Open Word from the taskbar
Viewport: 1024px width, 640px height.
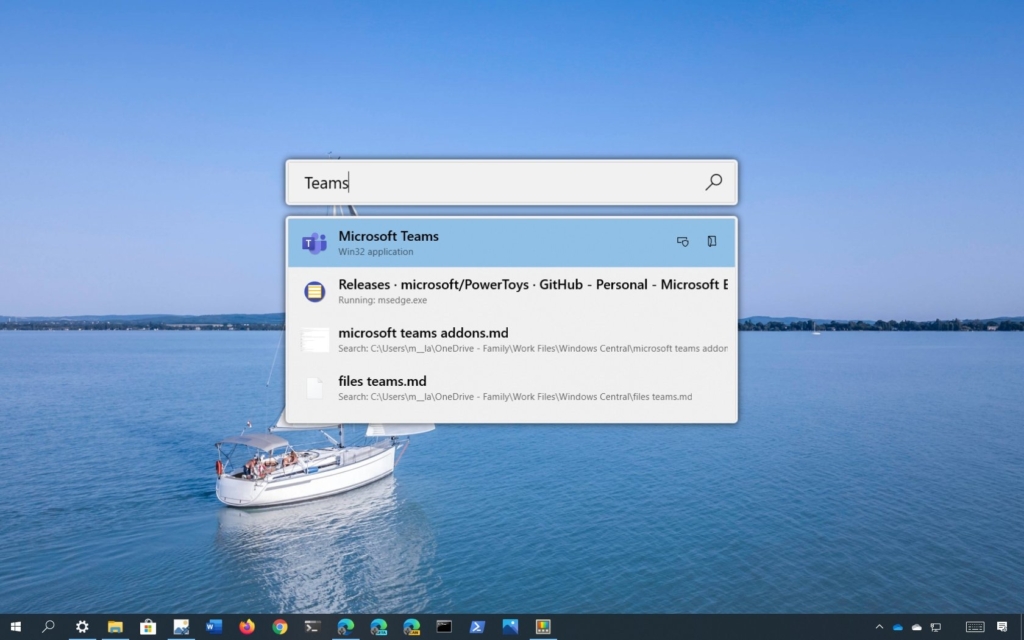213,627
